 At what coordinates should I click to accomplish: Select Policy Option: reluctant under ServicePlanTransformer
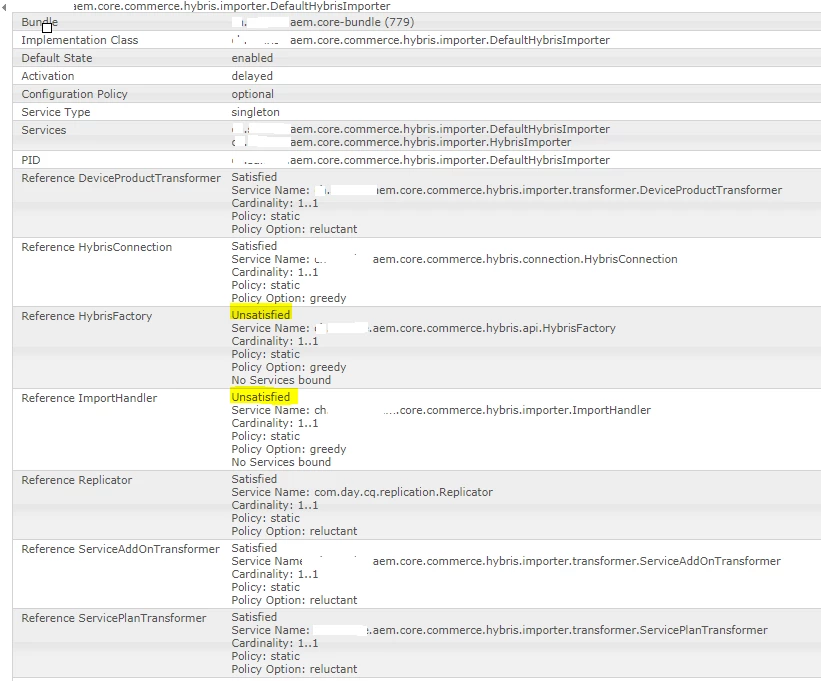coord(294,669)
